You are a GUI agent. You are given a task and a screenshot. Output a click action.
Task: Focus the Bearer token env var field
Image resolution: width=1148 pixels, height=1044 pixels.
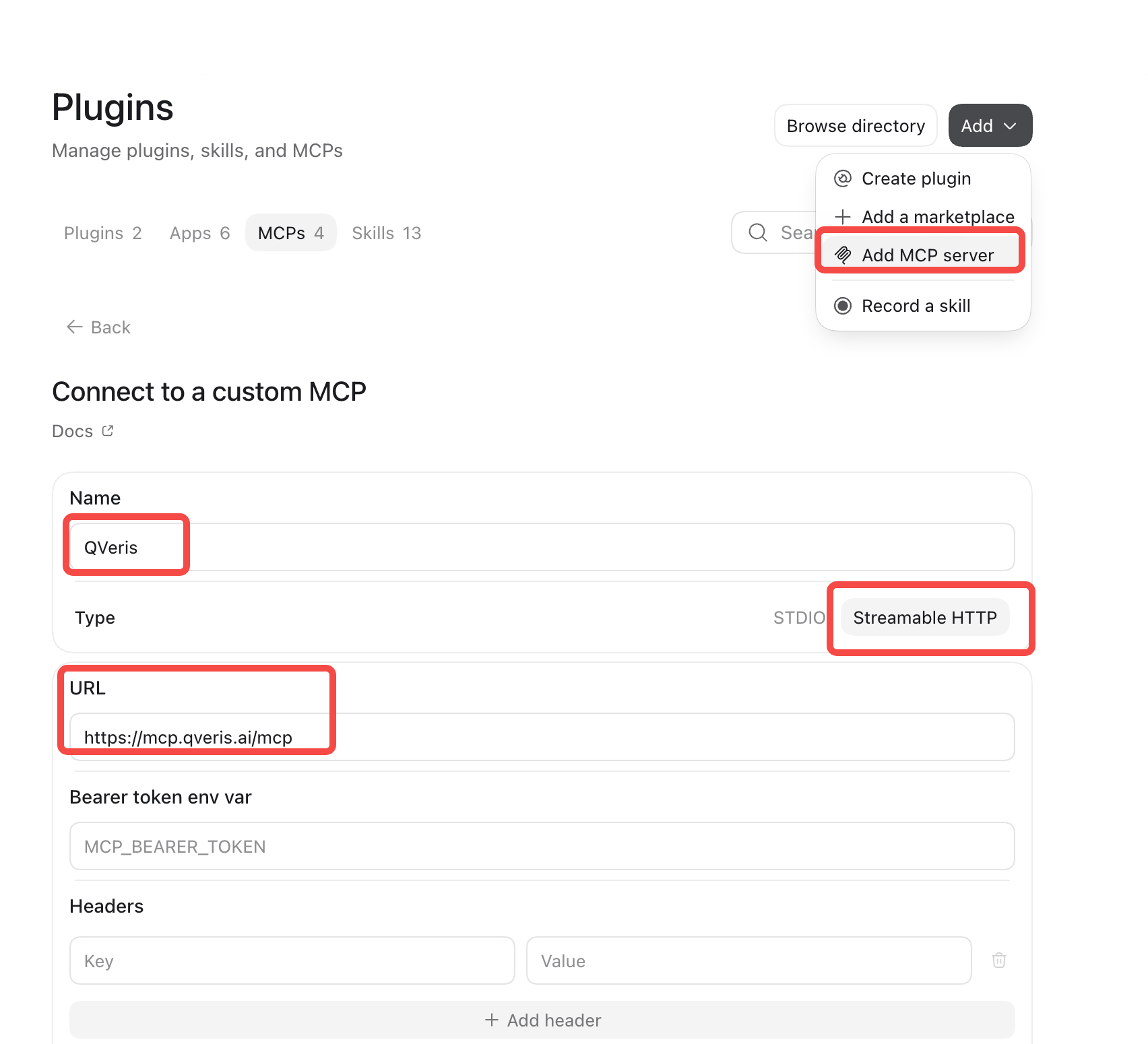542,846
